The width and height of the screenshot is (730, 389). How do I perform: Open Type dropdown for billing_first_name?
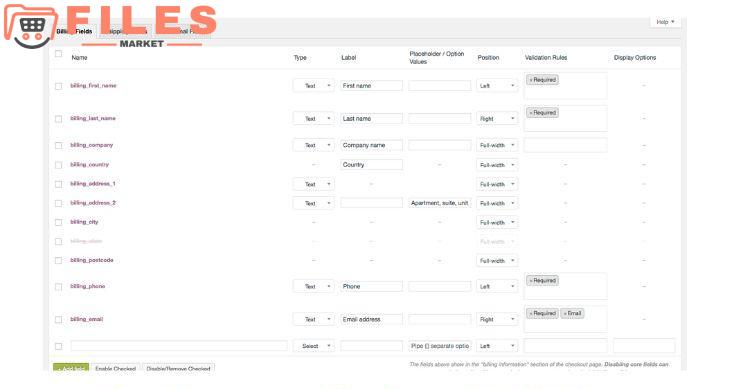(313, 86)
